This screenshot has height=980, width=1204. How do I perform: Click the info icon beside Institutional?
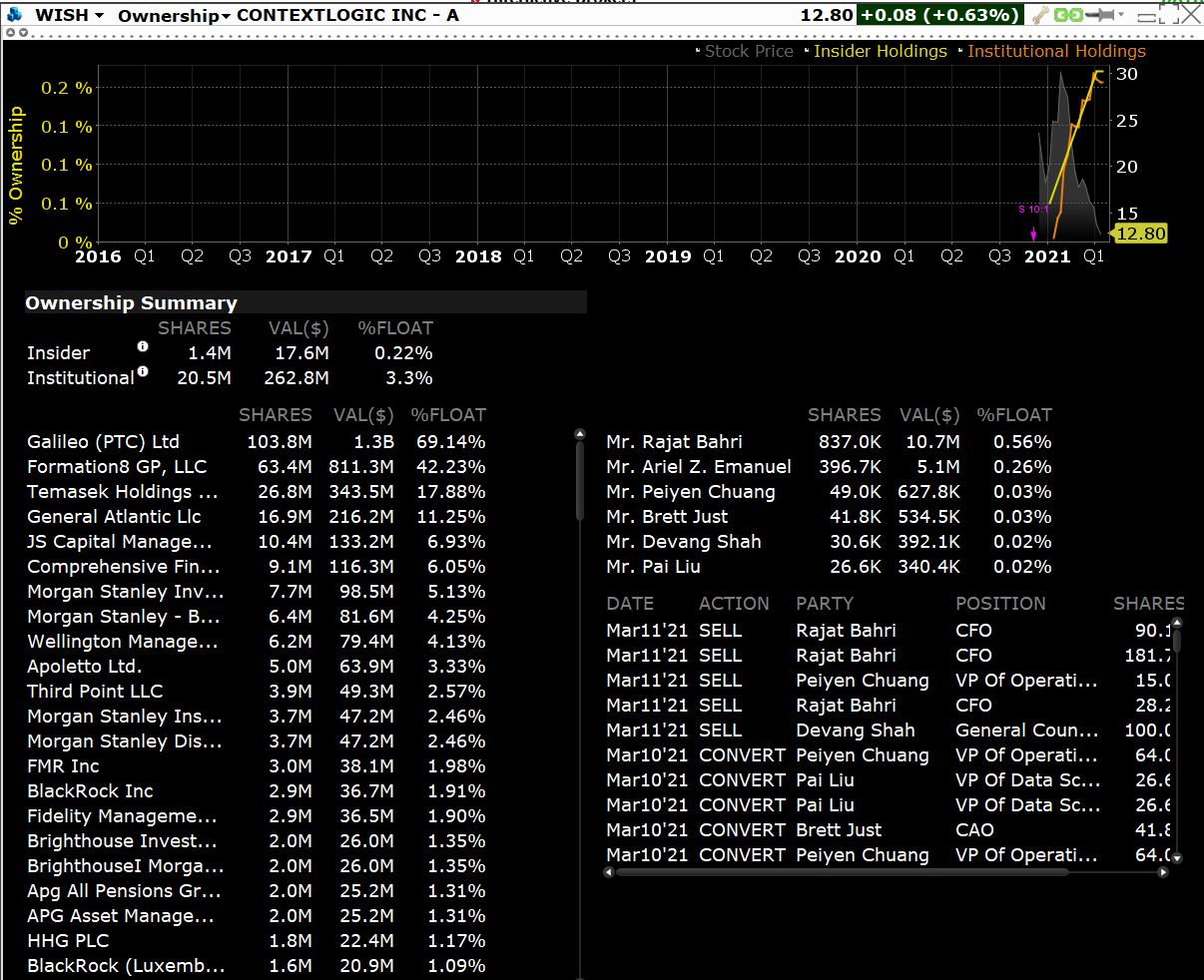142,371
